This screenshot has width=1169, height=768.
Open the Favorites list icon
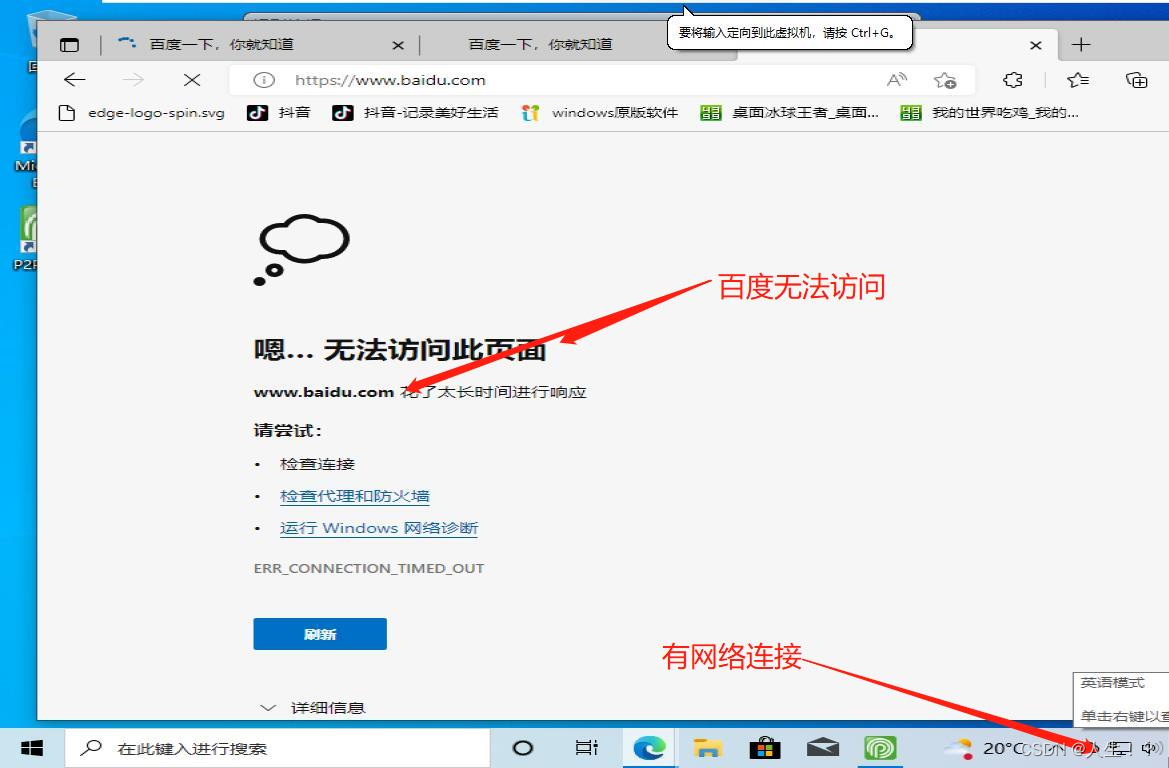click(1077, 80)
